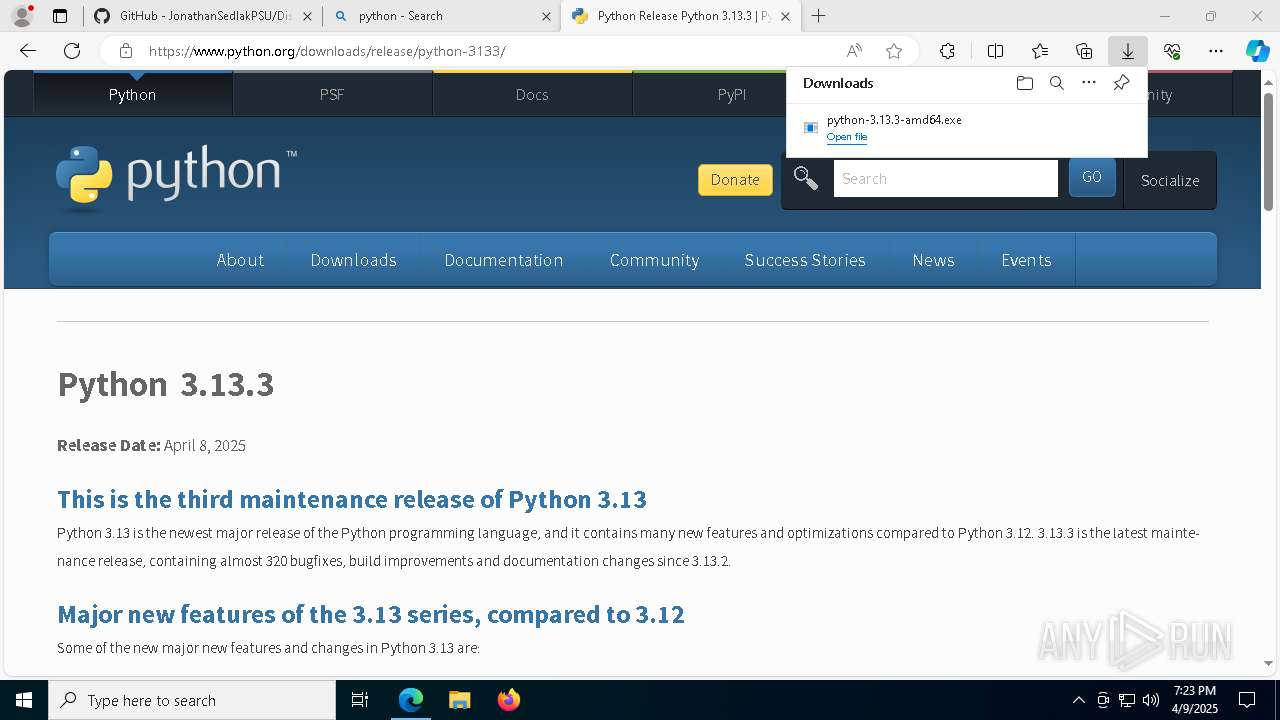Screen dimensions: 1280x720
Task: Open Collections icon in toolbar
Action: tap(1084, 51)
